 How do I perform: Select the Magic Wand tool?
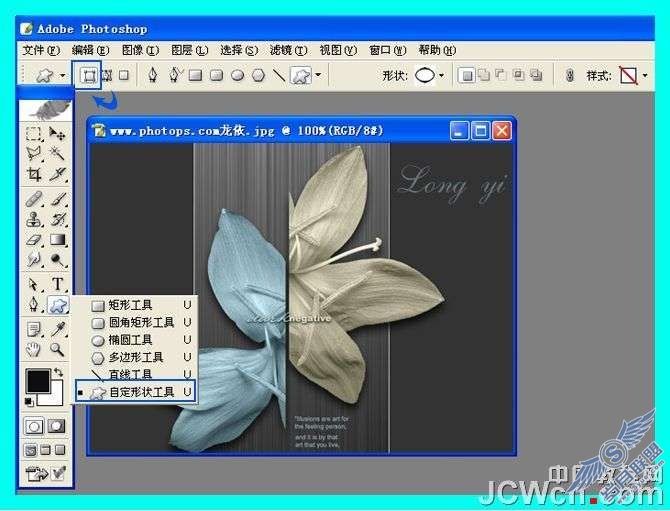(x=57, y=153)
